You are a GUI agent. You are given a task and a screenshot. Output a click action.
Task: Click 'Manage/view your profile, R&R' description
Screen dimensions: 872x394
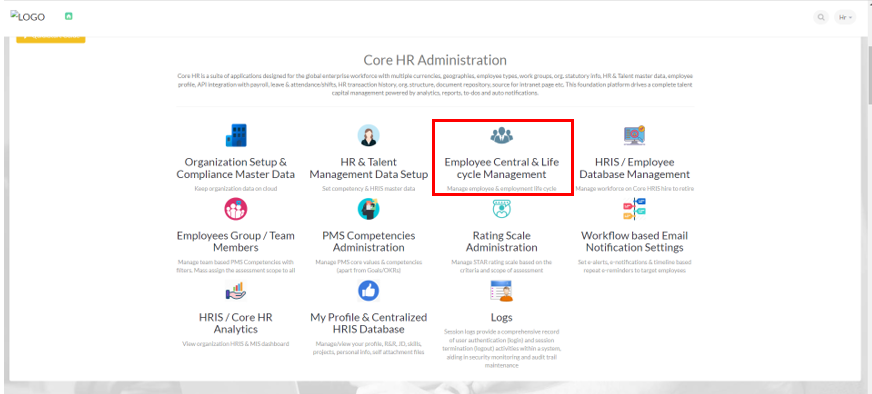(368, 348)
